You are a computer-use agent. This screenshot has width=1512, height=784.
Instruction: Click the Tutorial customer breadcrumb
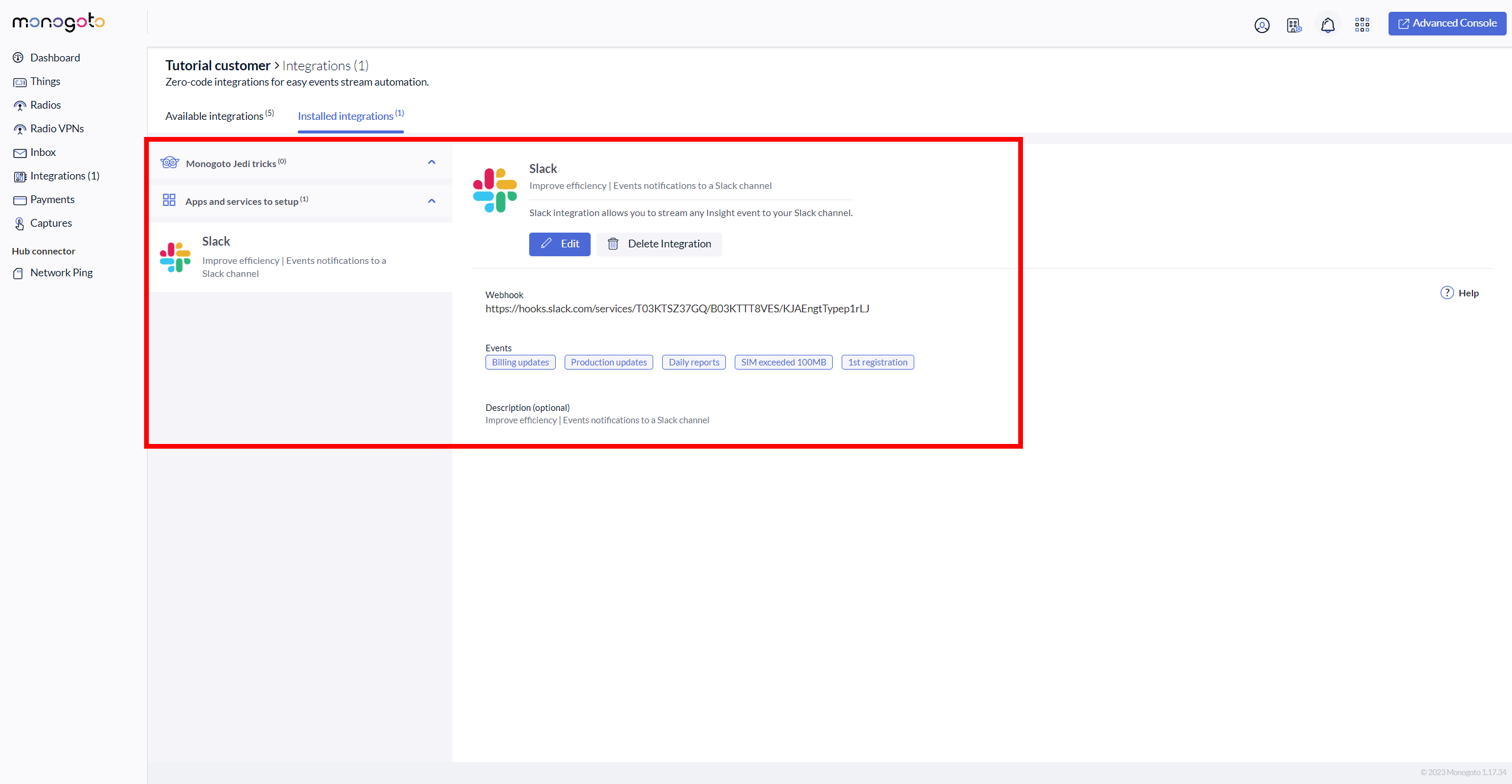(217, 66)
